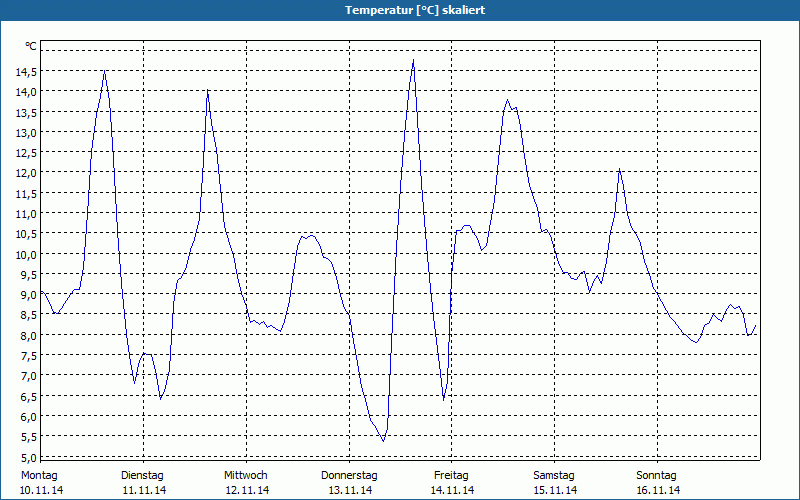Select the 10,0 y-axis tick label

tap(27, 254)
